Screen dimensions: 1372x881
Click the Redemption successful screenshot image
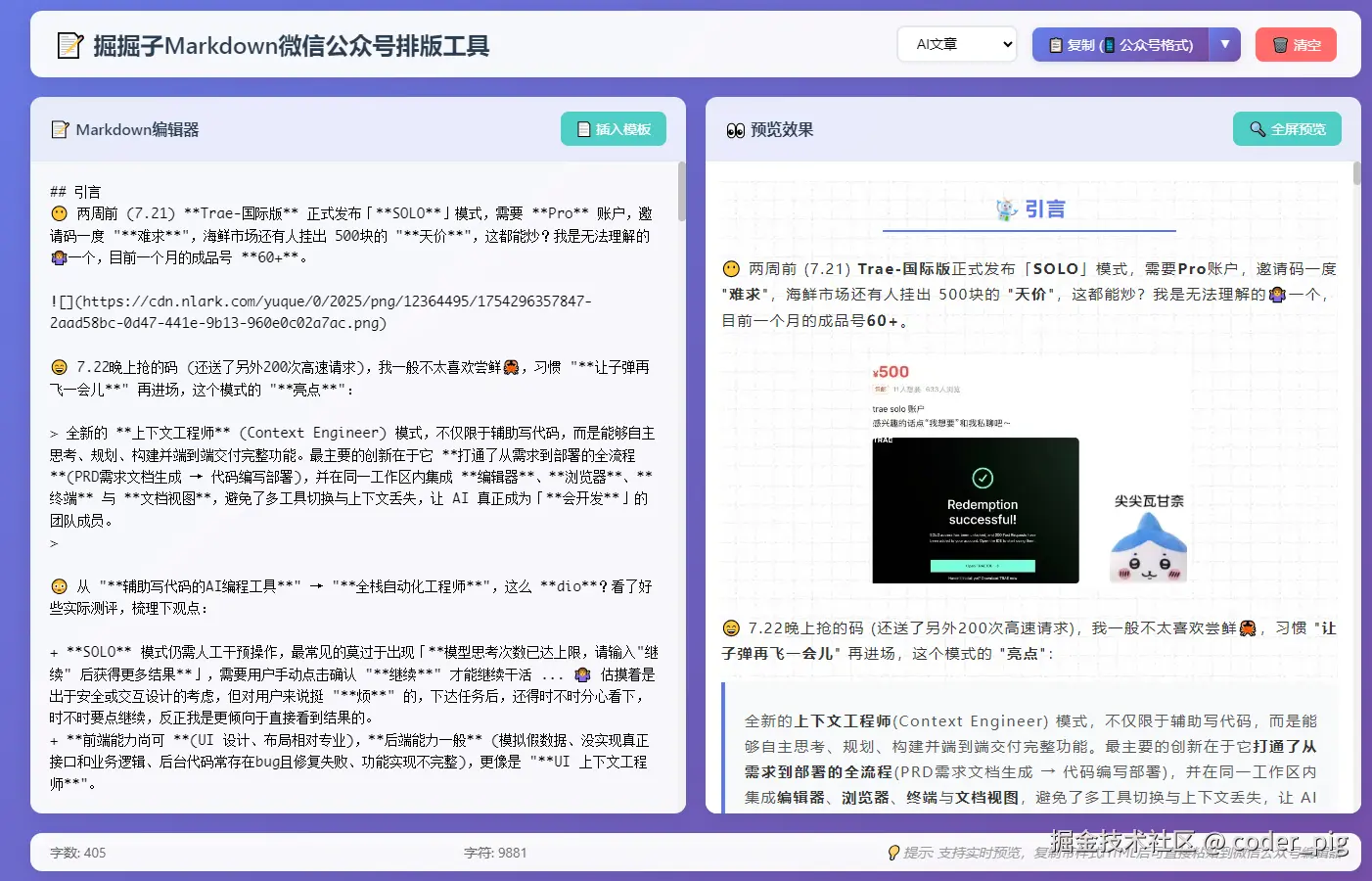(976, 510)
